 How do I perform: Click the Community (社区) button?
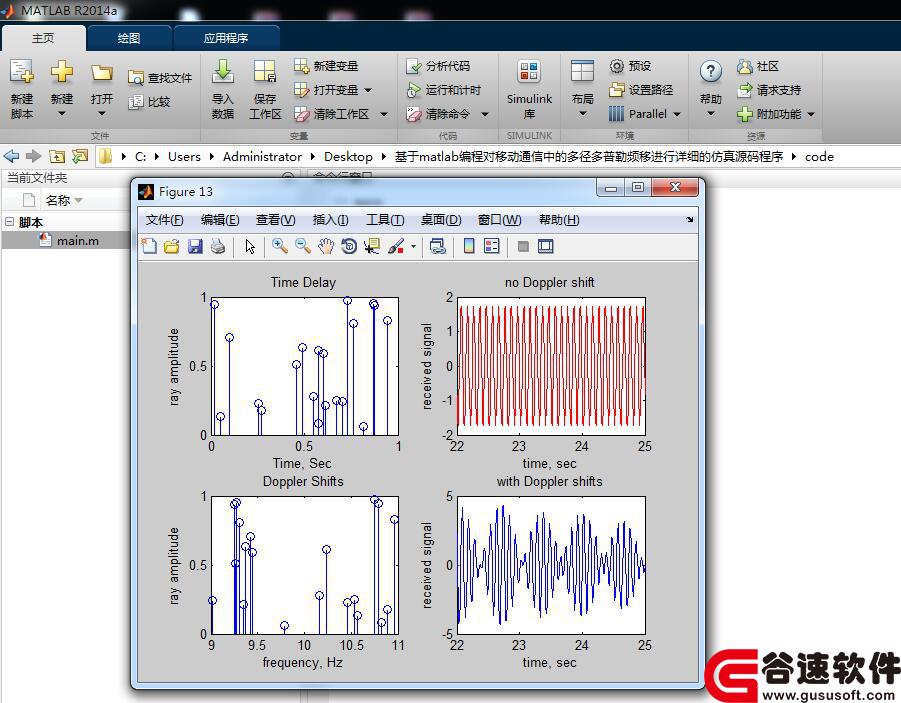758,66
